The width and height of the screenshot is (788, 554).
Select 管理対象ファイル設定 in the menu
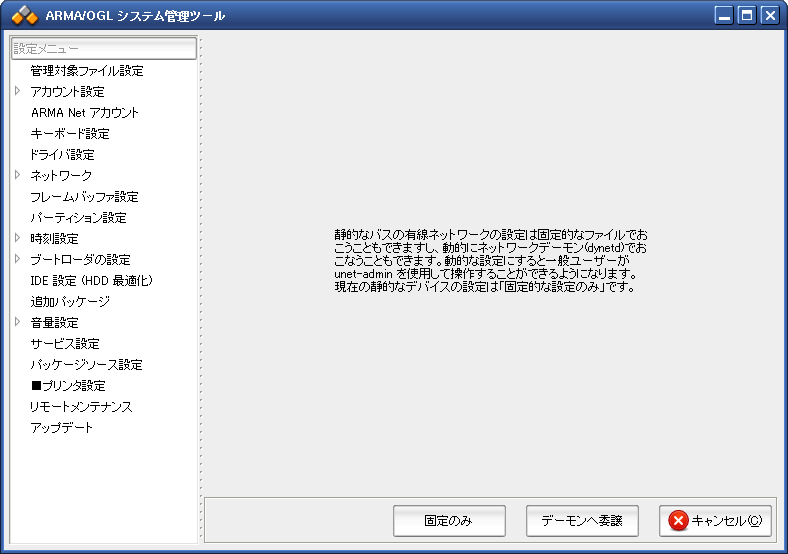[86, 71]
